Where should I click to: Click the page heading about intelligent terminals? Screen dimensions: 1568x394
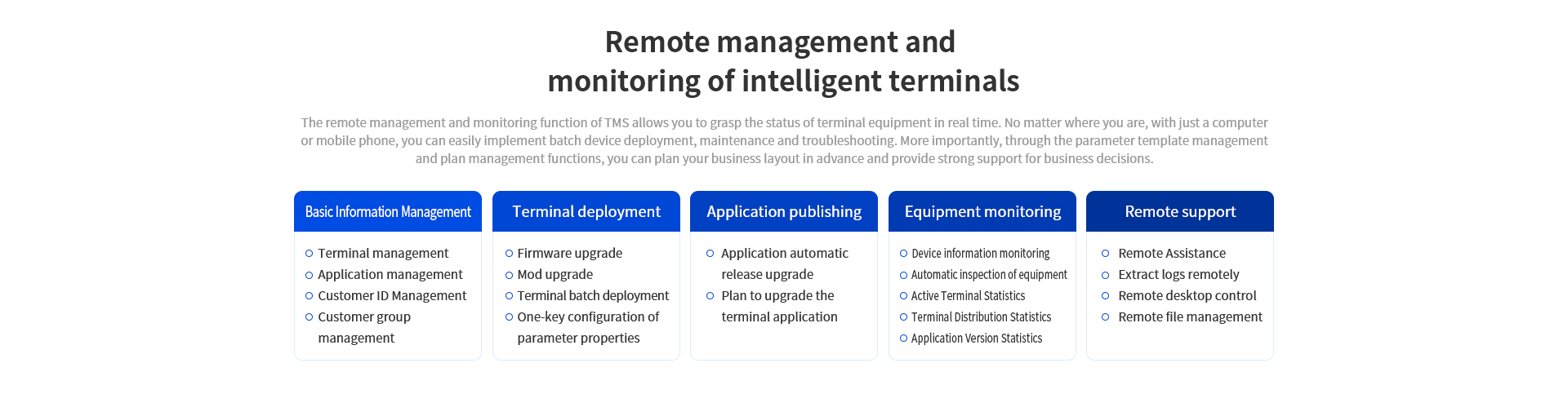[783, 61]
